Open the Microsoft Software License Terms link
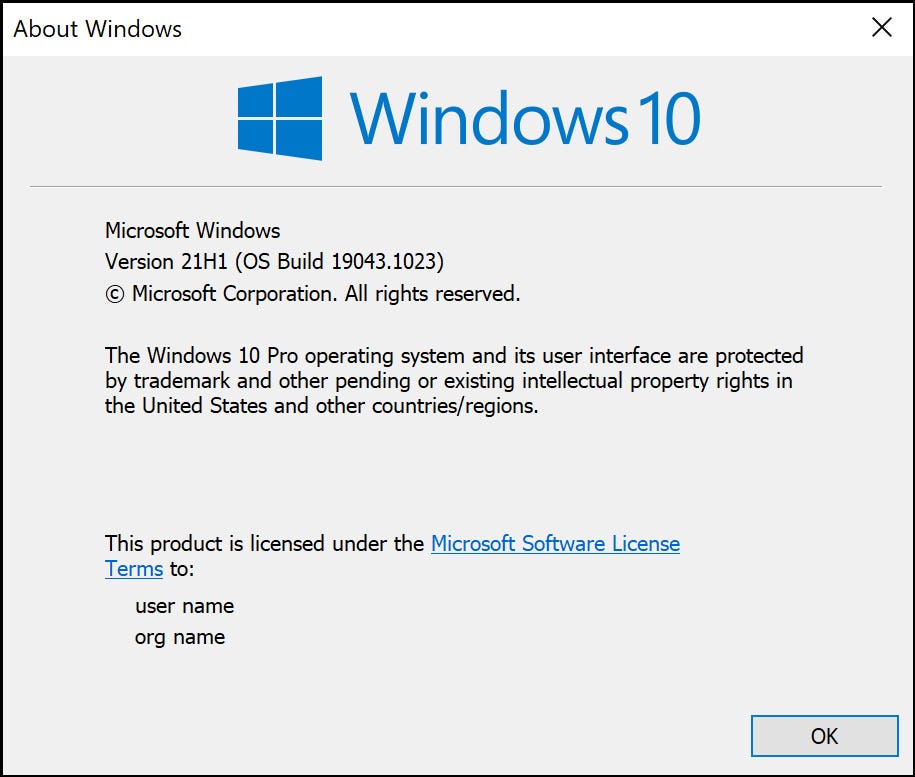 pos(554,543)
